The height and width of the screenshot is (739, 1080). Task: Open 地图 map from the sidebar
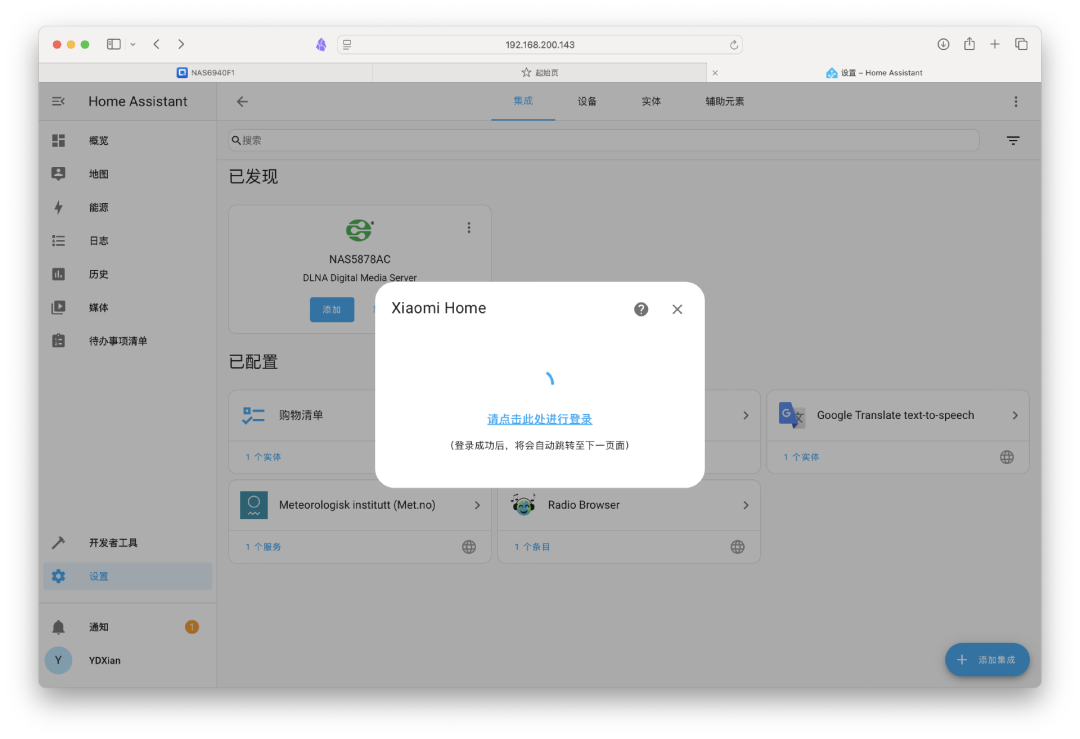98,174
